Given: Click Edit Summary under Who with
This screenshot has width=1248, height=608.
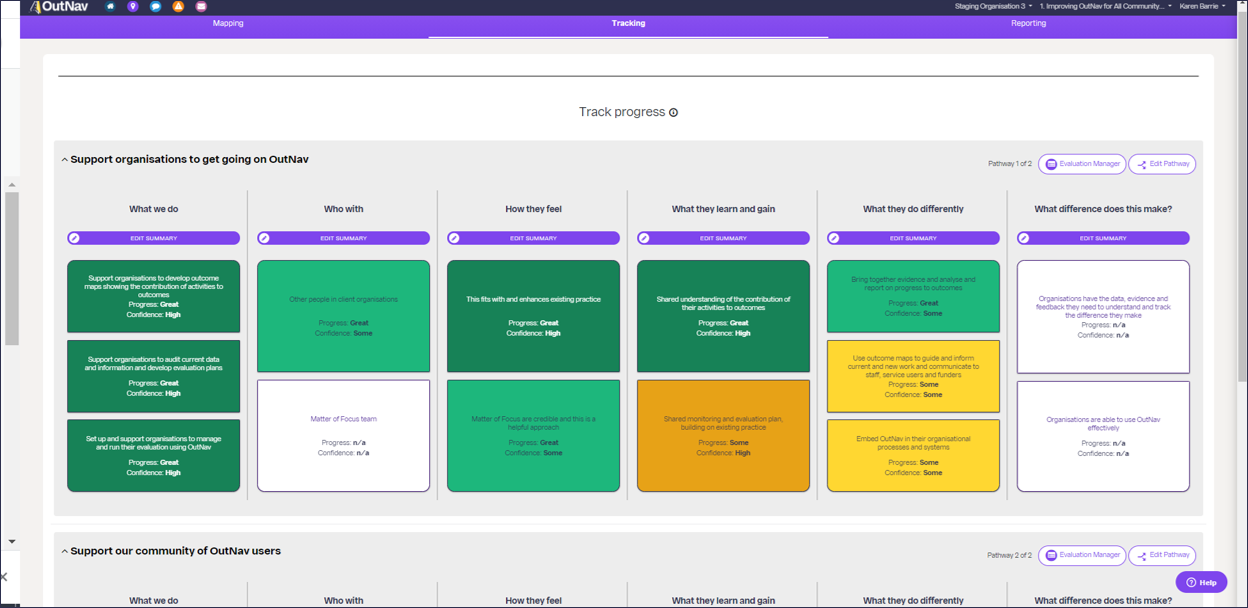Looking at the screenshot, I should (344, 238).
